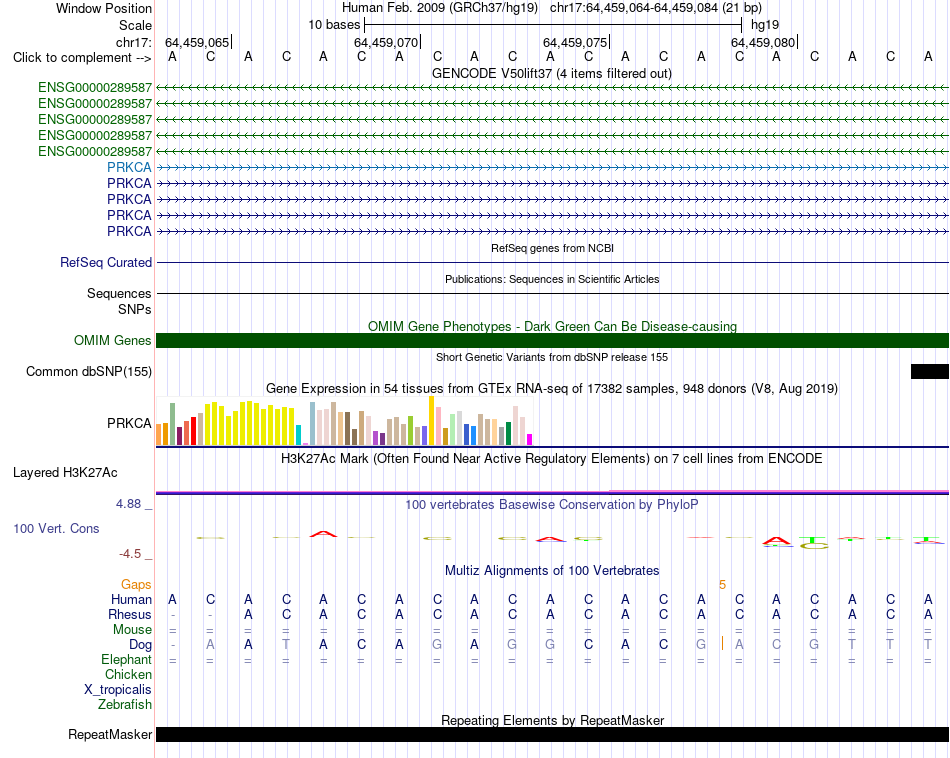Click the RefSeq Curated track label
The height and width of the screenshot is (758, 950).
[106, 262]
